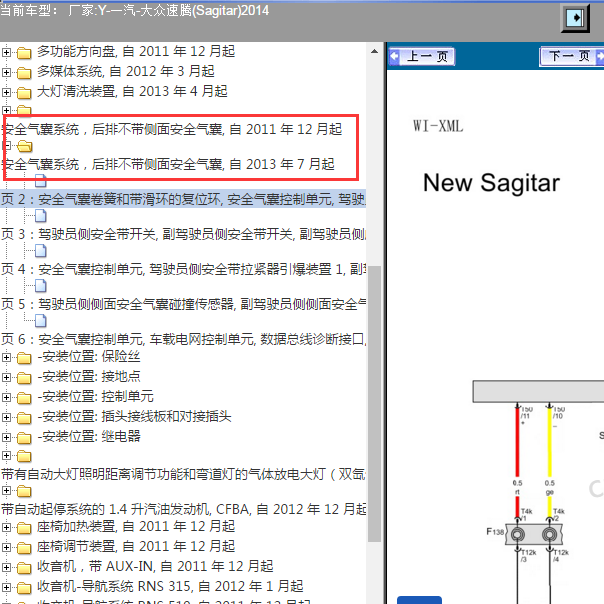This screenshot has width=604, height=604.
Task: Select 安全气囊系统 自 2013 年 7 月起 entry
Action: click(x=168, y=164)
